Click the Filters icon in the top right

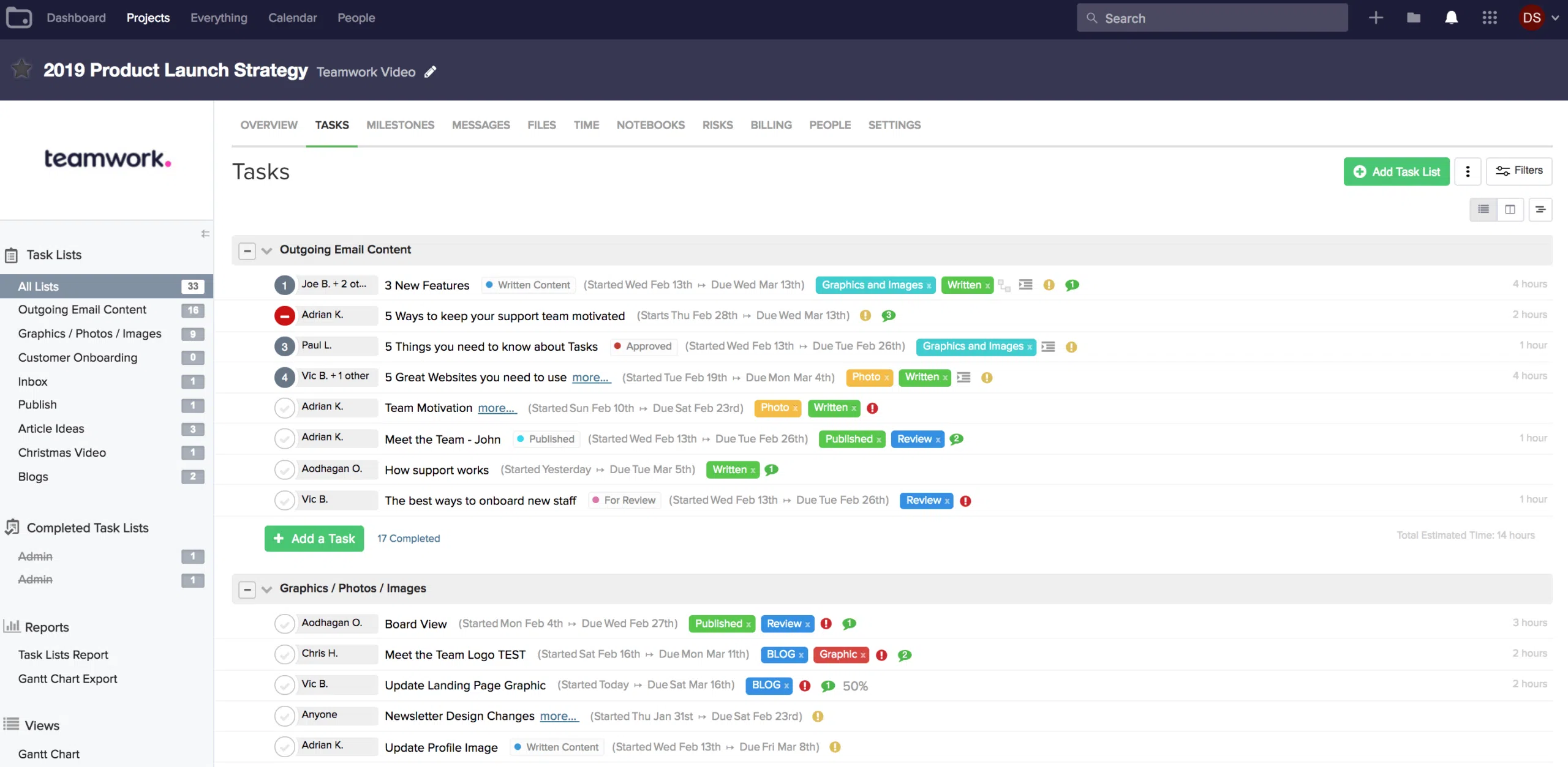click(x=1519, y=172)
